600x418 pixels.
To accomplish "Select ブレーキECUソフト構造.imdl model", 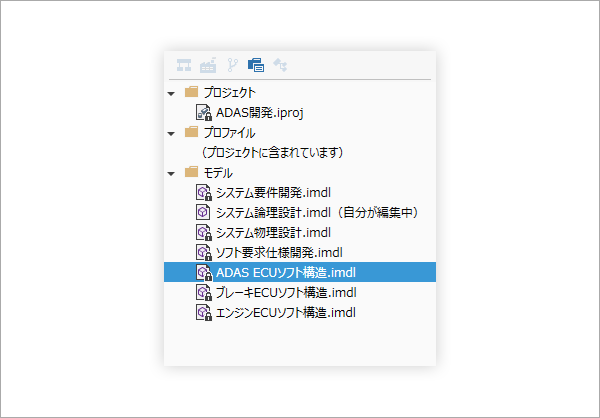I will [286, 292].
